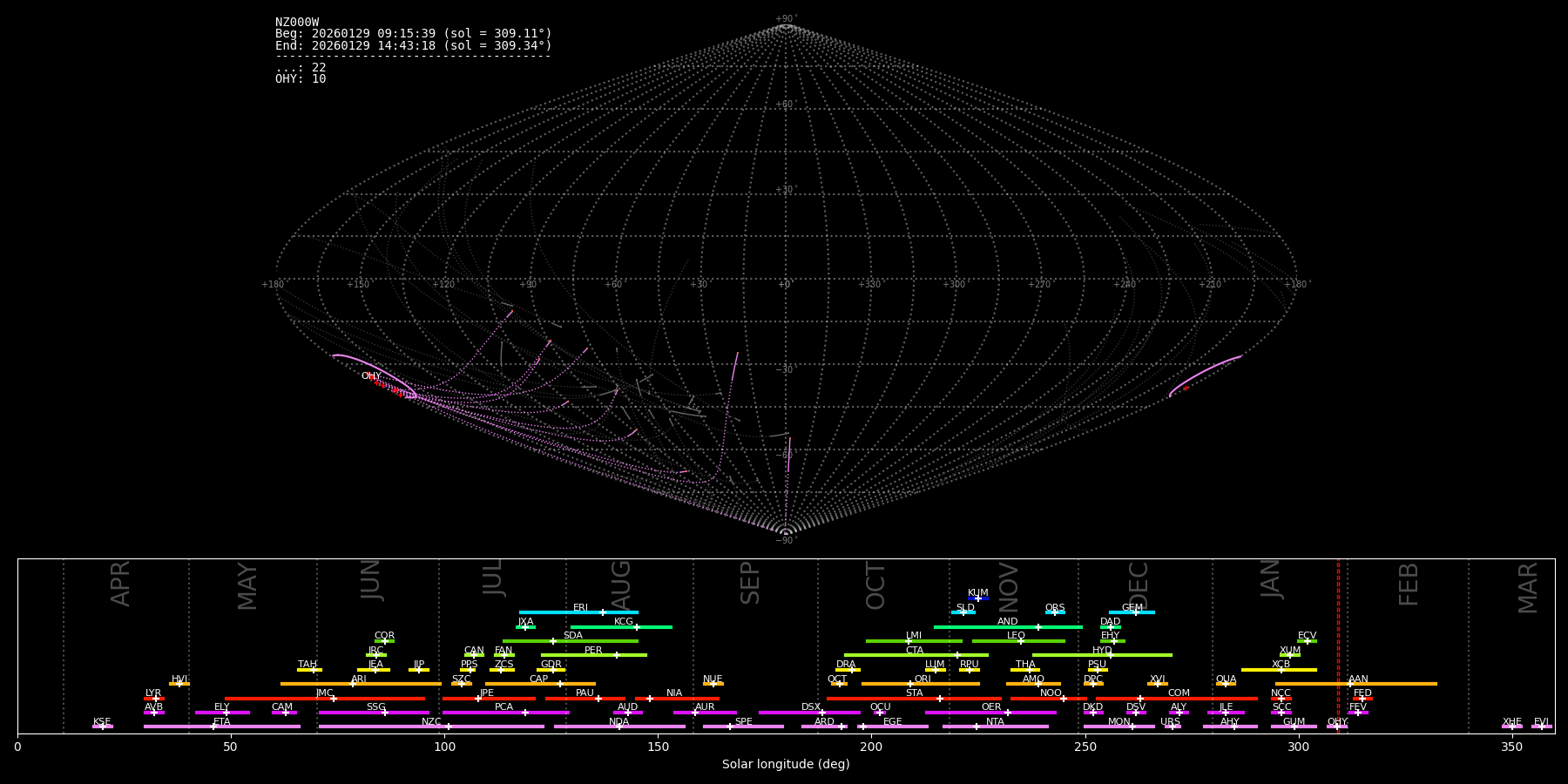Click the COM shower label
Screen dimensions: 1568x784
[1179, 693]
